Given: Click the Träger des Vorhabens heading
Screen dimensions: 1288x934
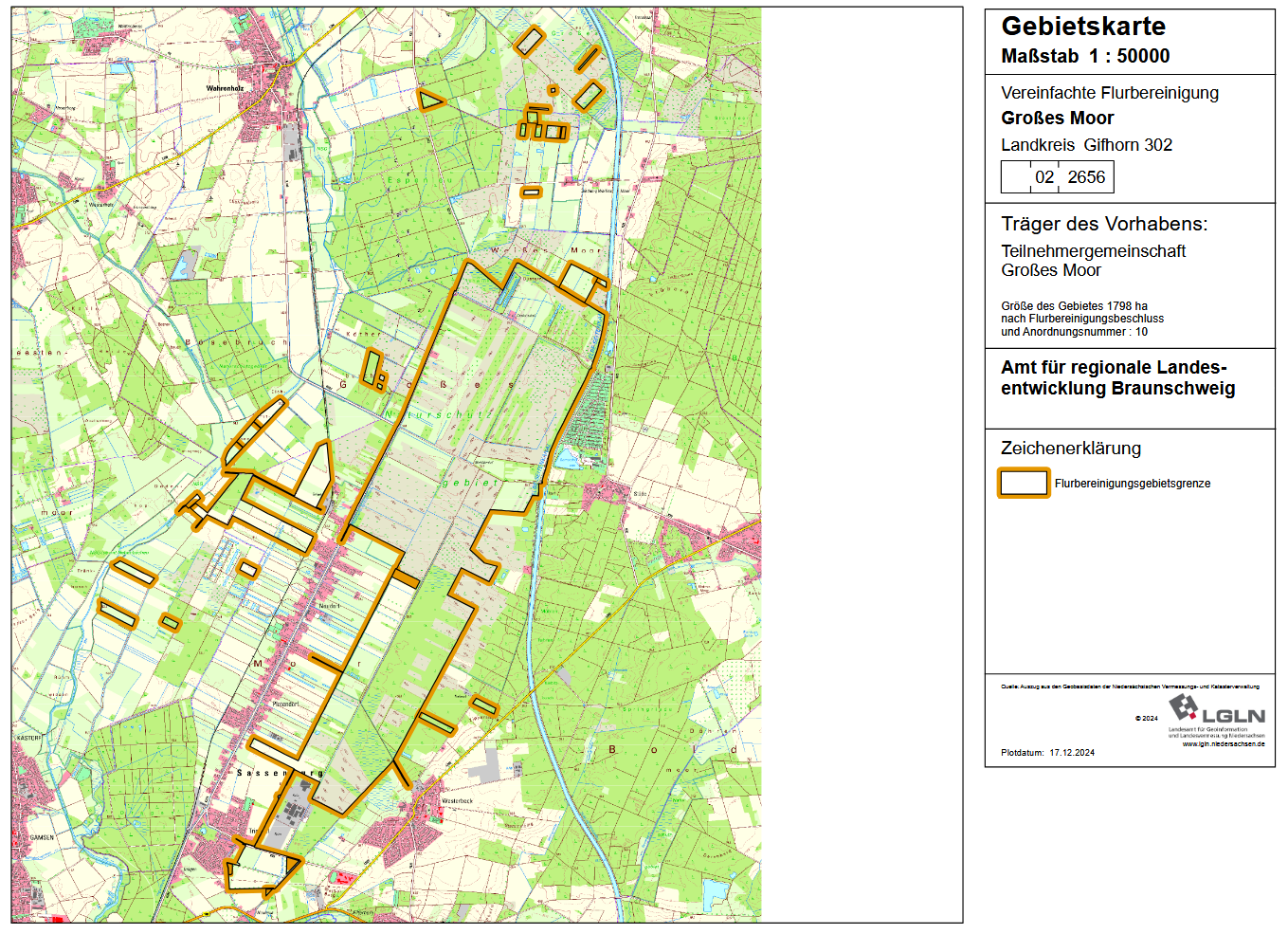Looking at the screenshot, I should [x=1104, y=224].
